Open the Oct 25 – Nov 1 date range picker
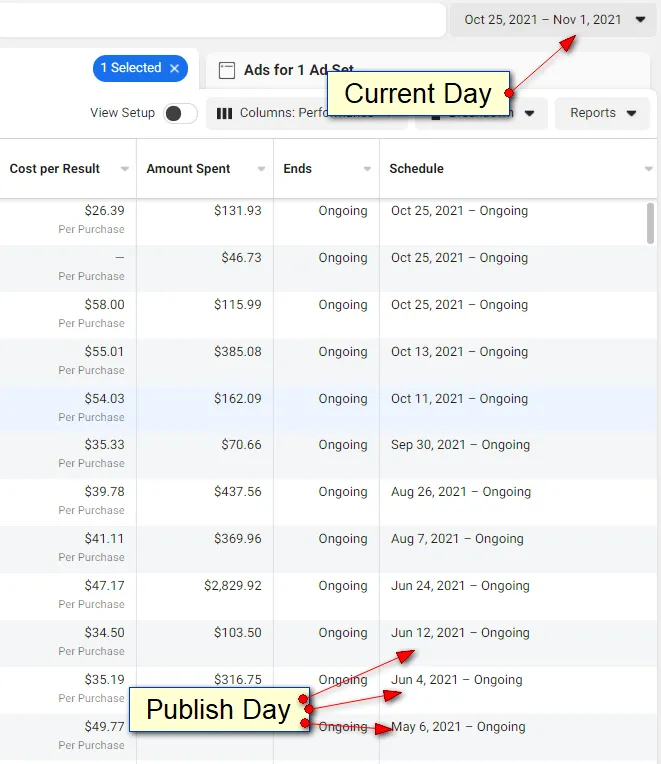This screenshot has width=661, height=764. (553, 20)
